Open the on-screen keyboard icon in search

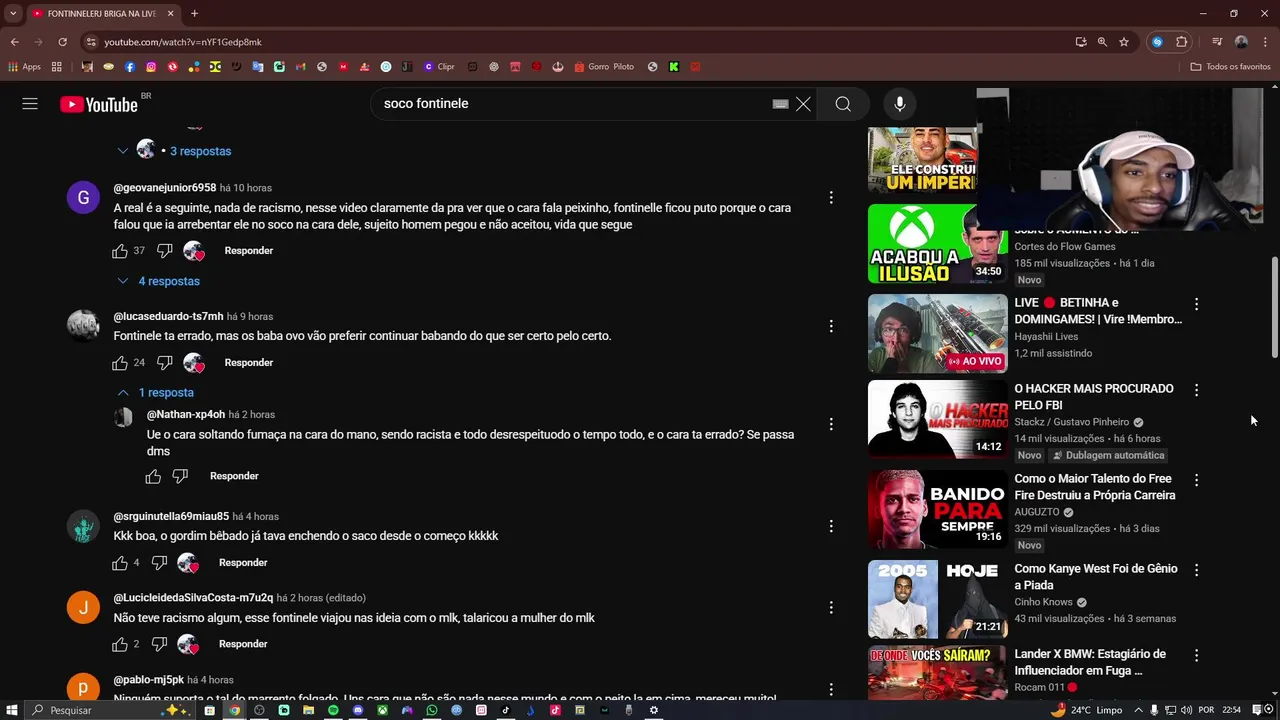point(781,104)
